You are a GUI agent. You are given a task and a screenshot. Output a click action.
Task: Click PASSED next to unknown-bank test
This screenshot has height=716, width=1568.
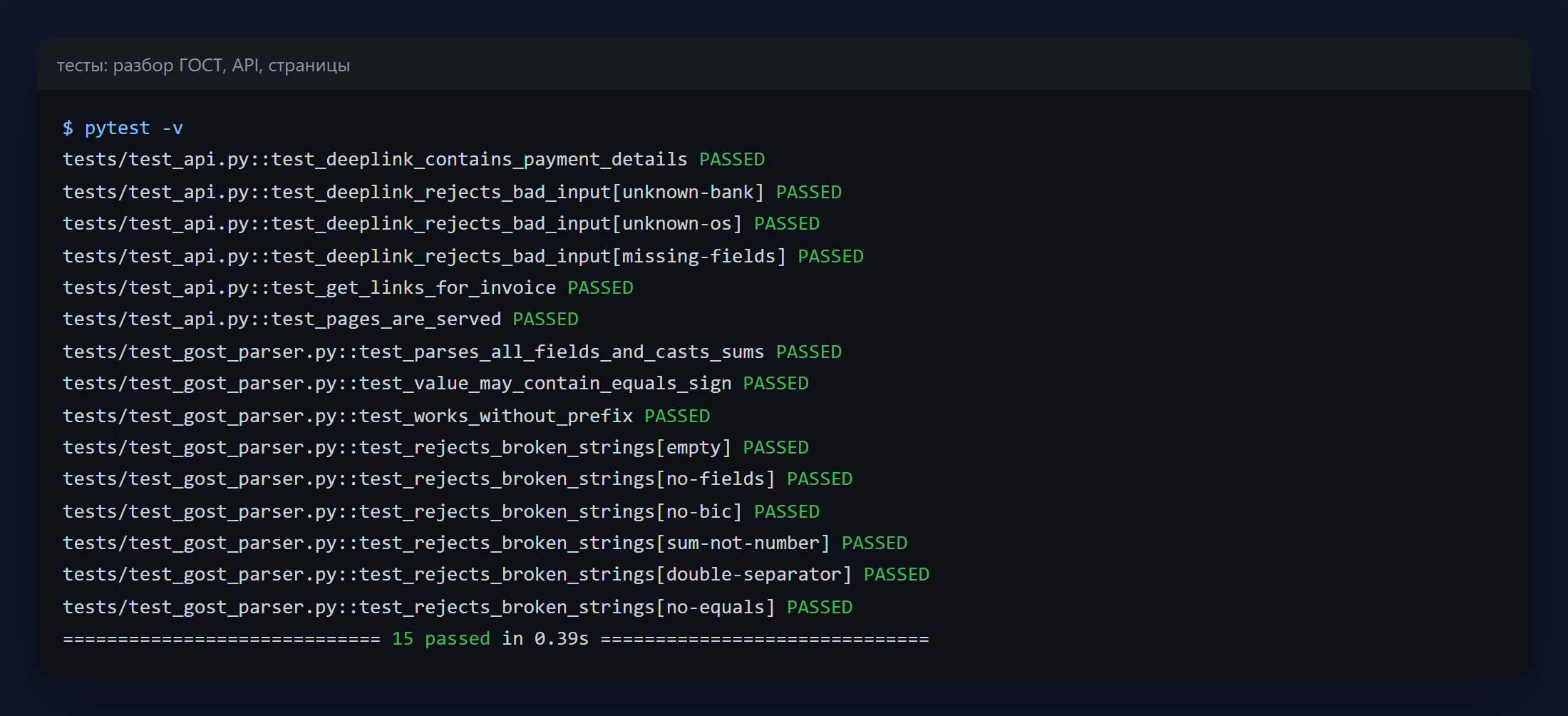(808, 192)
